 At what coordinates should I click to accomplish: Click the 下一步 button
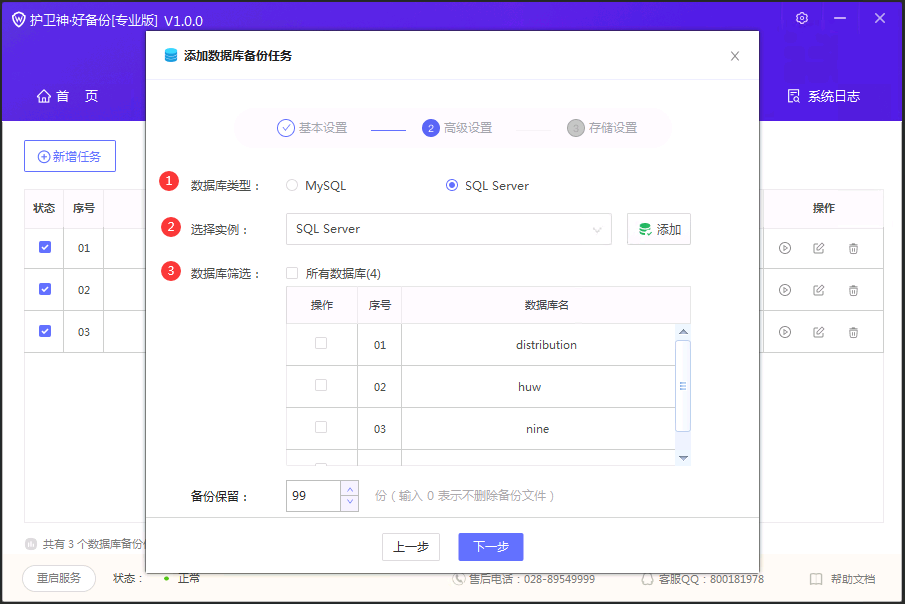pos(491,547)
